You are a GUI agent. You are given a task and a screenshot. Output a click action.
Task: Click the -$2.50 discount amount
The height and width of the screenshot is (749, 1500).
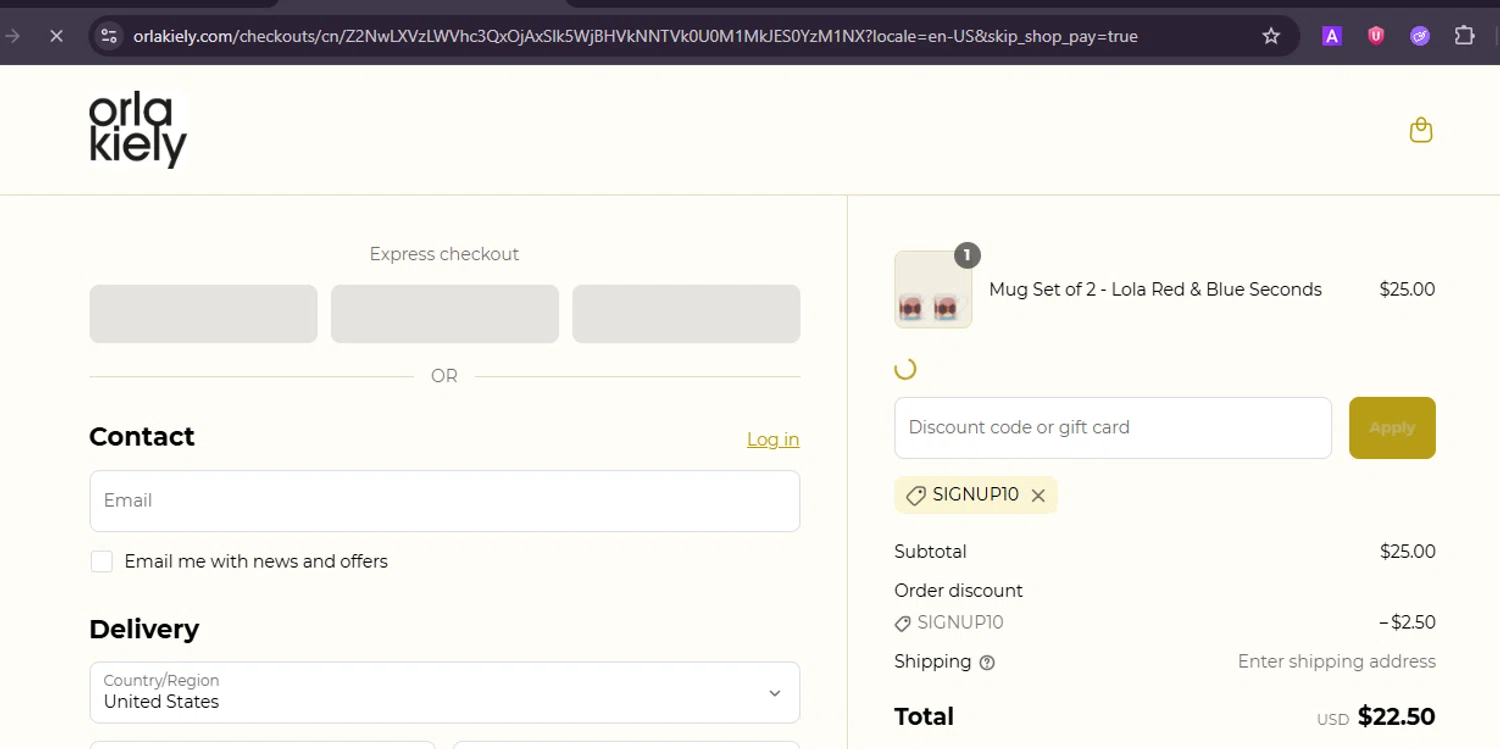point(1407,622)
